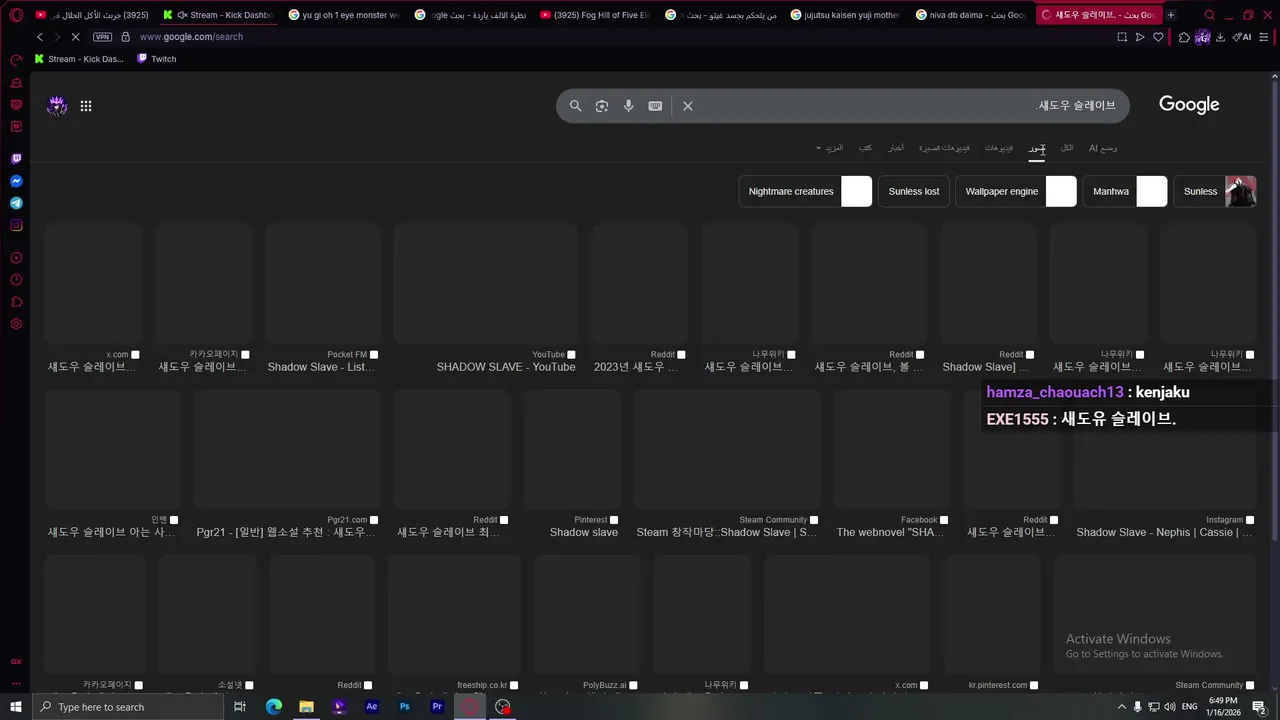Open Shadow Slave - List... Pocket FM result
The width and height of the screenshot is (1280, 720).
click(x=323, y=299)
